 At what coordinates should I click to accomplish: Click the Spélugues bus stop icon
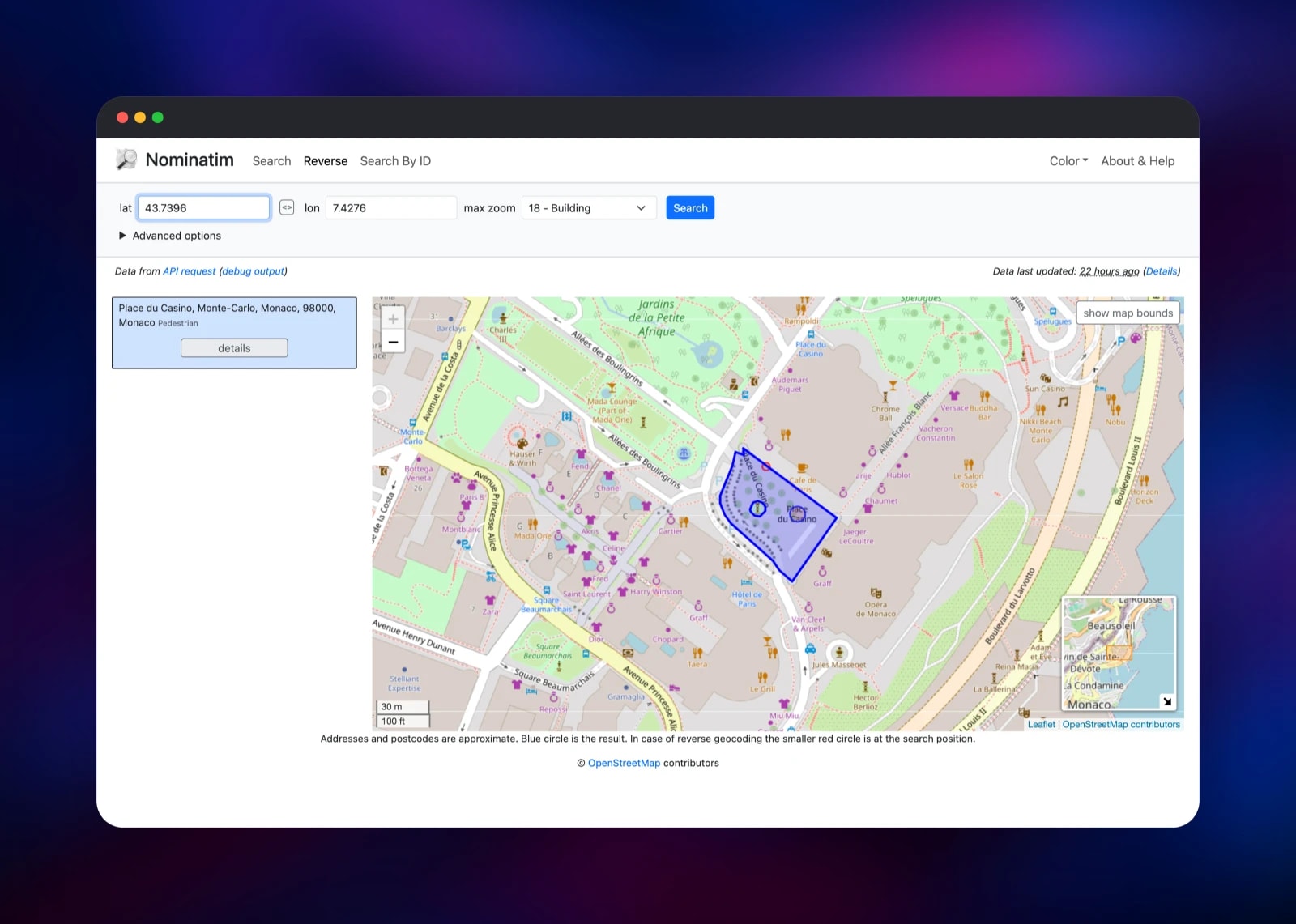[1053, 312]
